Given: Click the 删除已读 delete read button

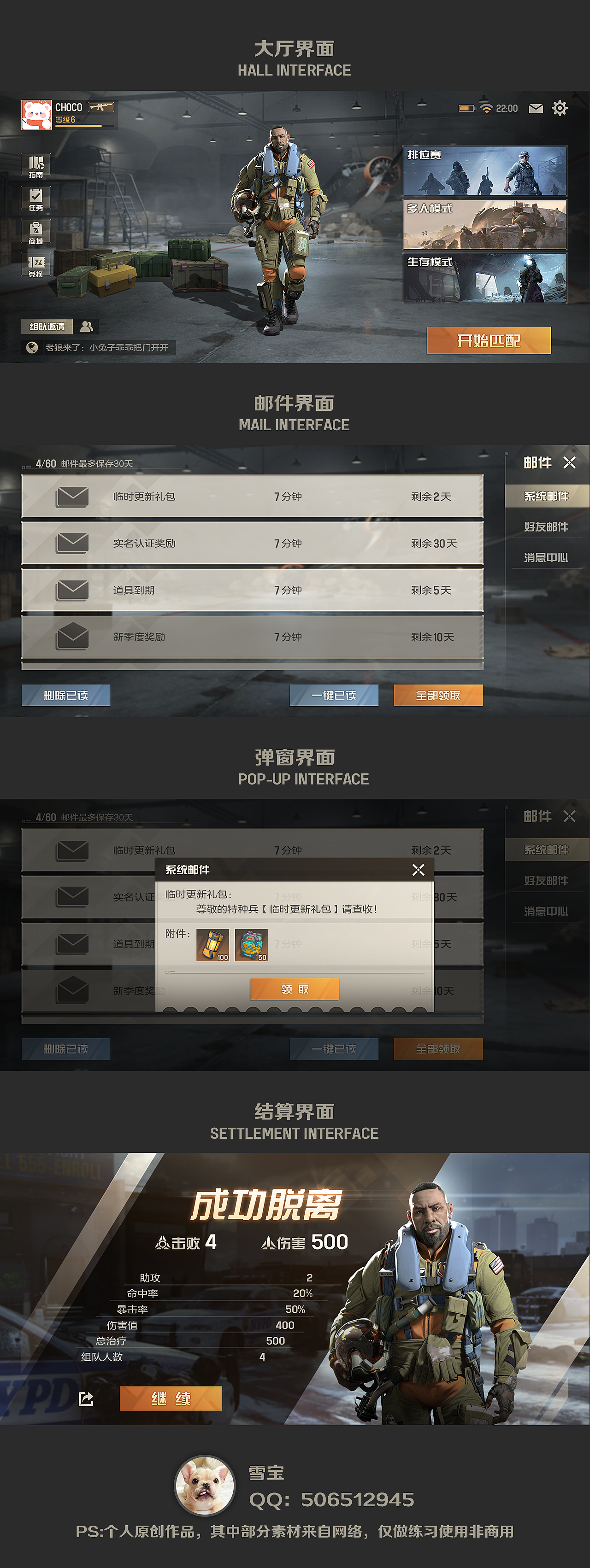Looking at the screenshot, I should point(66,695).
